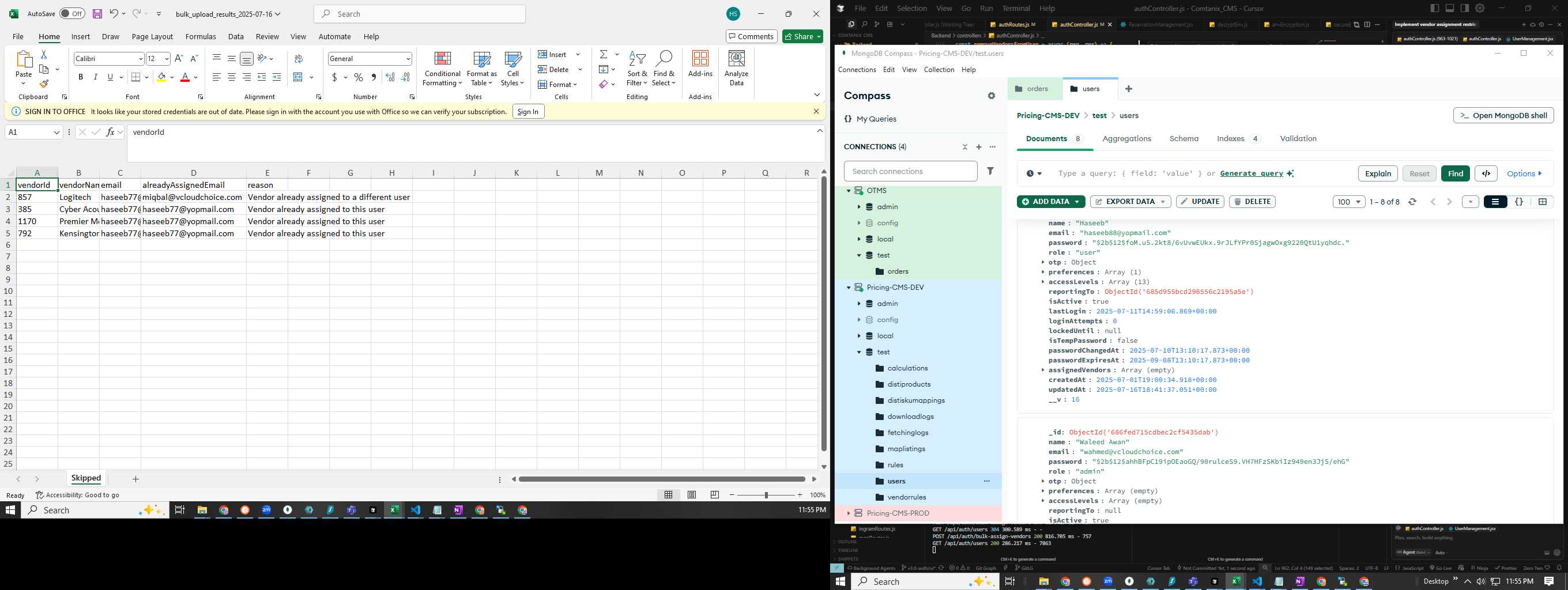Open the Formulas ribbon tab
Viewport: 1568px width, 590px height.
pos(200,36)
